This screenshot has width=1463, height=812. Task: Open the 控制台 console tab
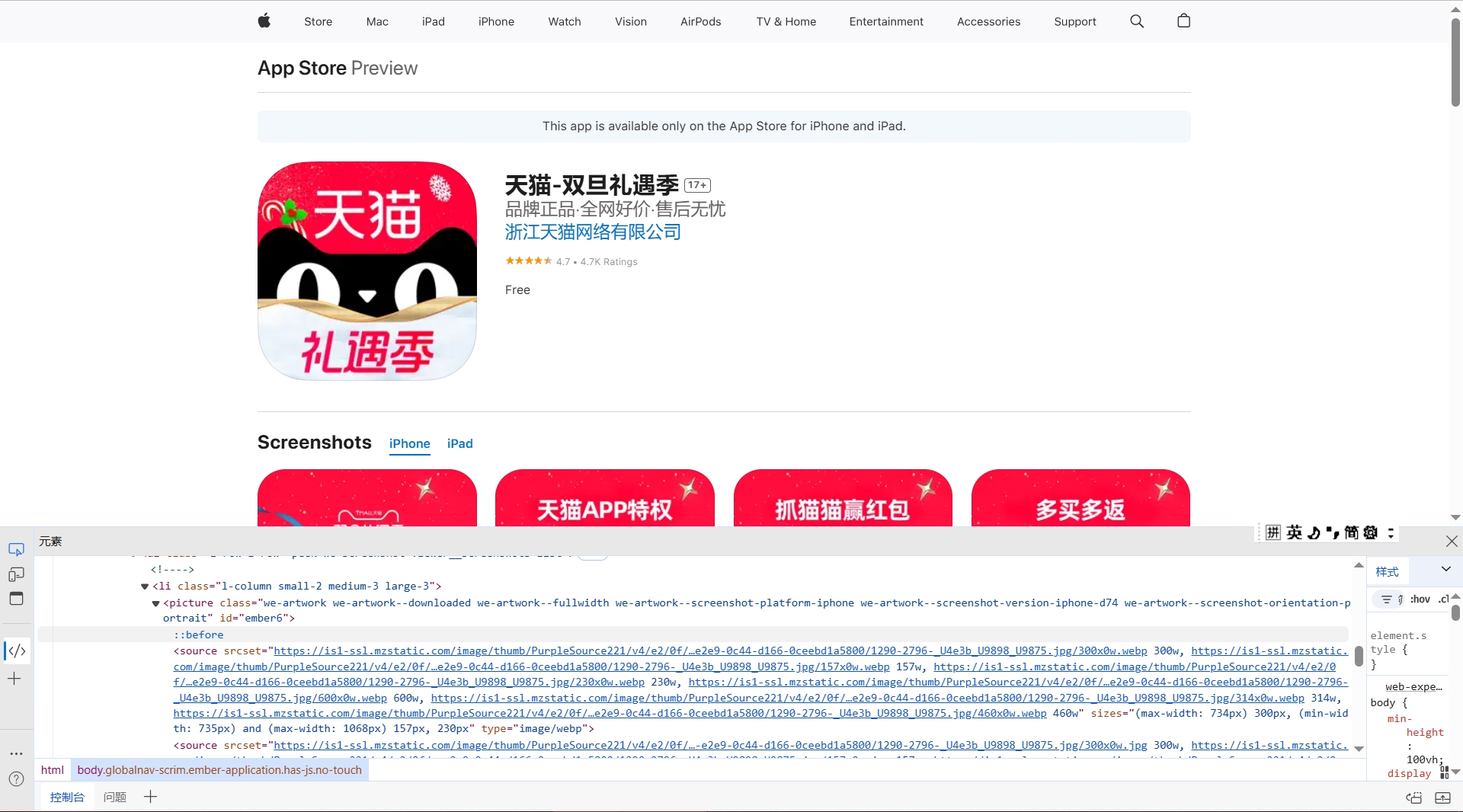67,797
